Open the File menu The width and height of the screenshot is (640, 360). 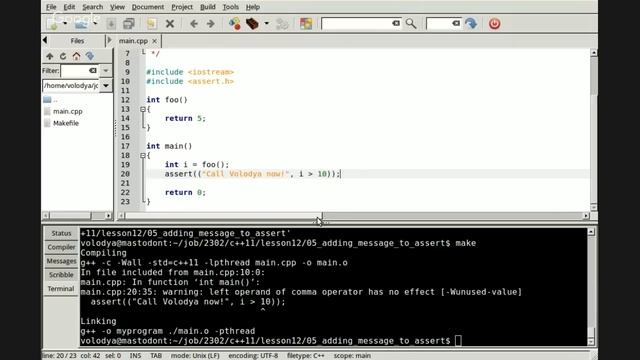(51, 7)
